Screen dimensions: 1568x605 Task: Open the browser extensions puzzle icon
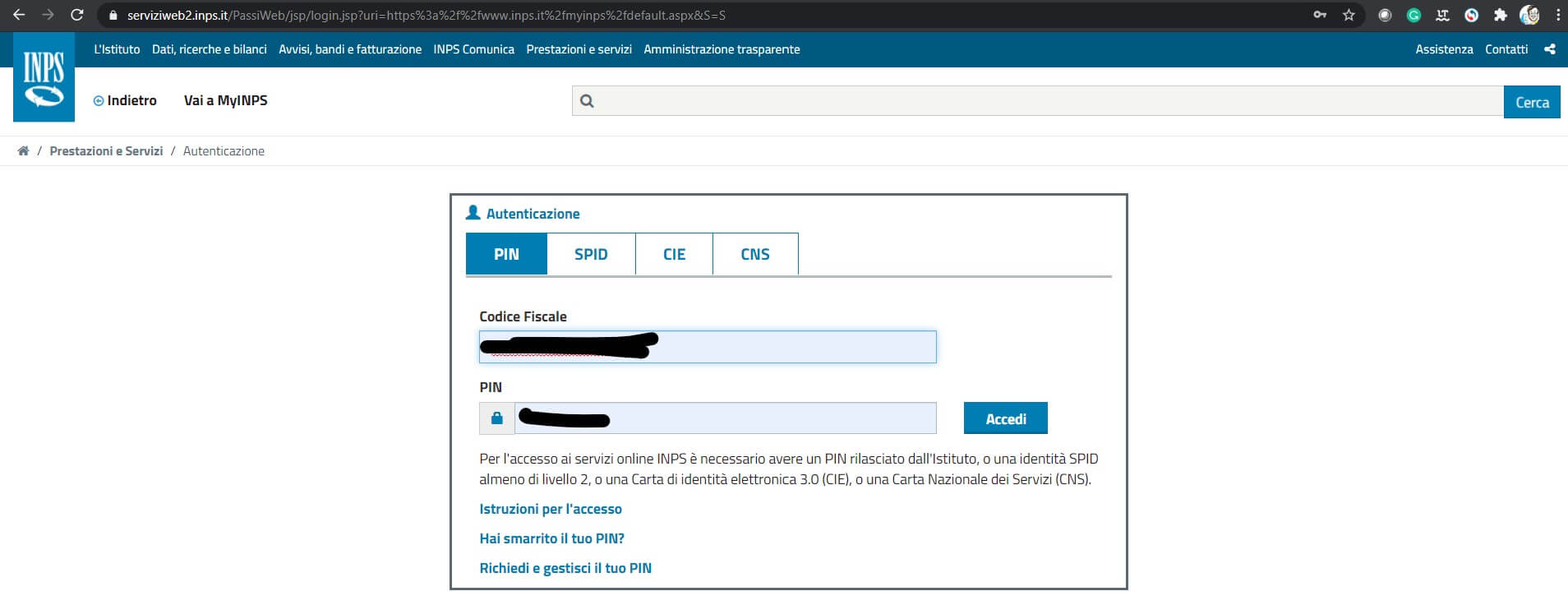(1500, 15)
